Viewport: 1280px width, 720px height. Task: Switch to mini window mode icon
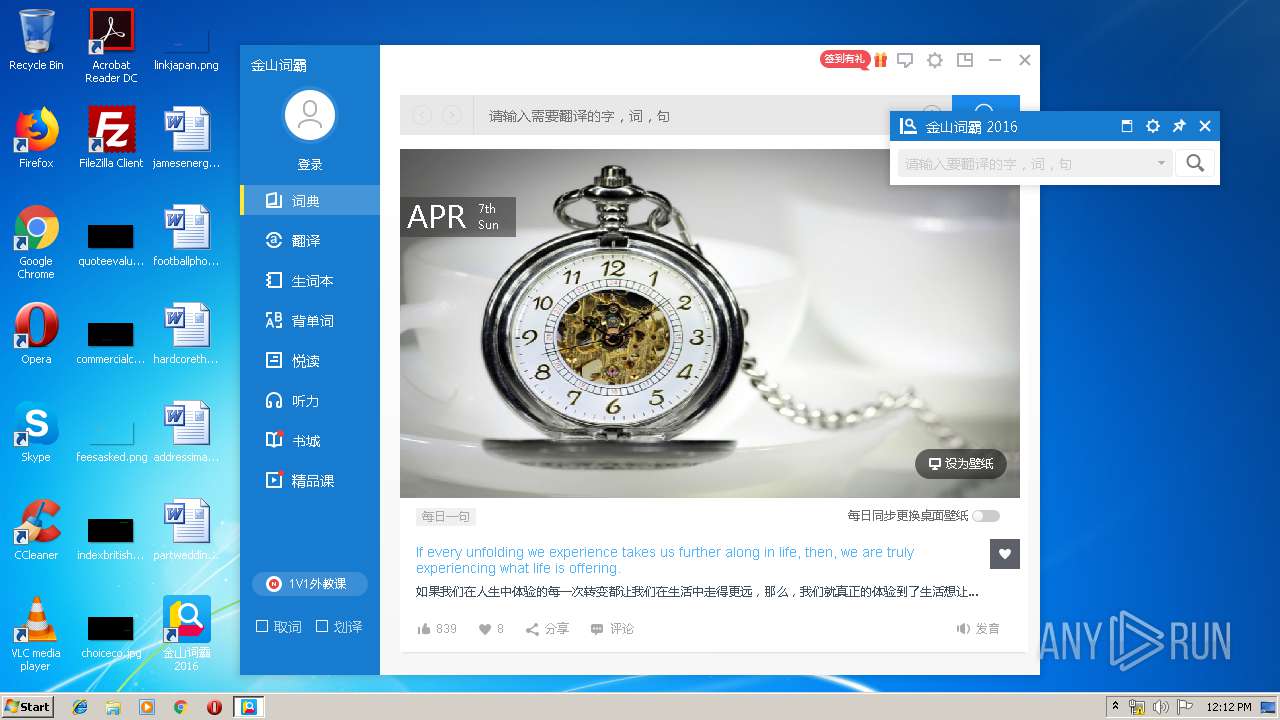click(965, 60)
